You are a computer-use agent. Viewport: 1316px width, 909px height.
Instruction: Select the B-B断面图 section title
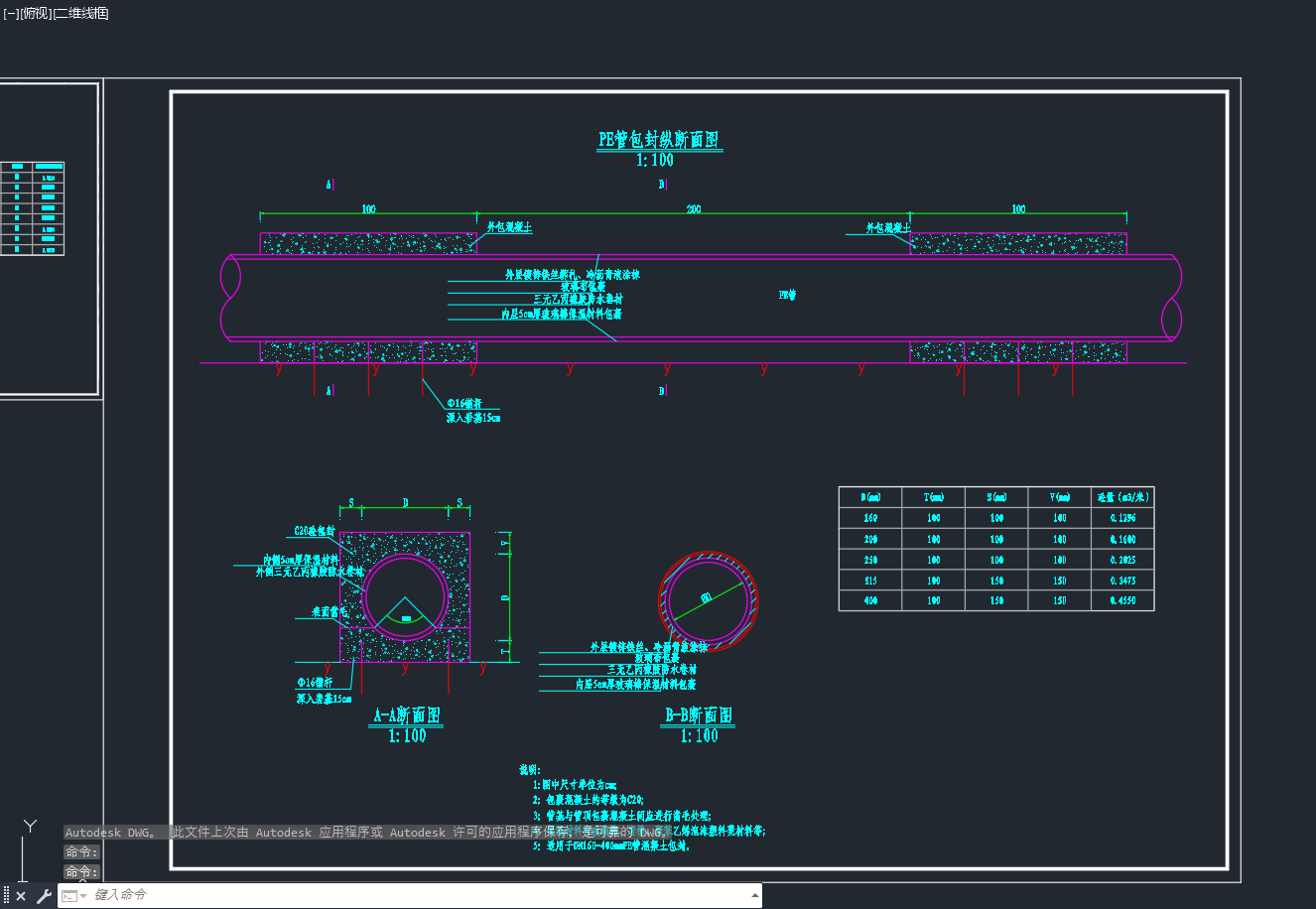(x=699, y=715)
